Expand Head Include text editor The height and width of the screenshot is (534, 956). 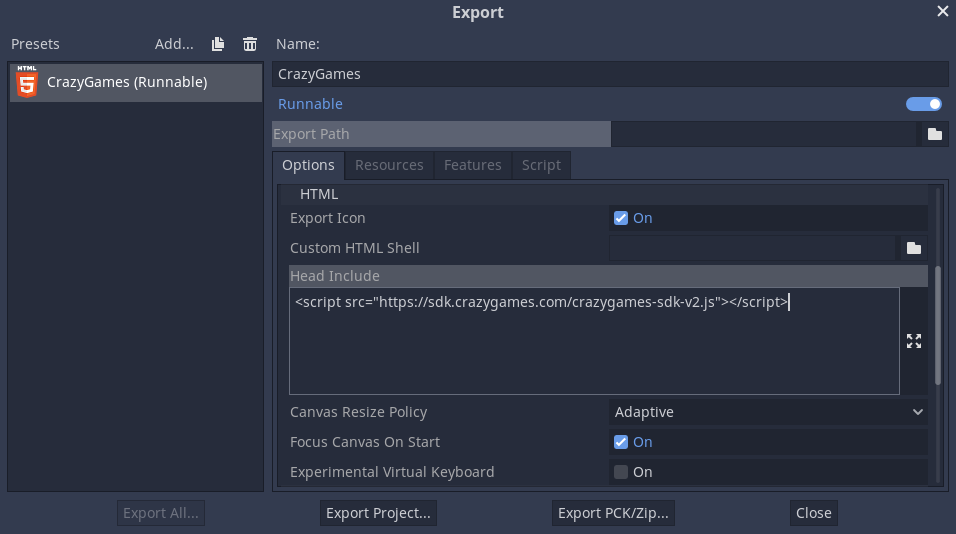pos(913,341)
